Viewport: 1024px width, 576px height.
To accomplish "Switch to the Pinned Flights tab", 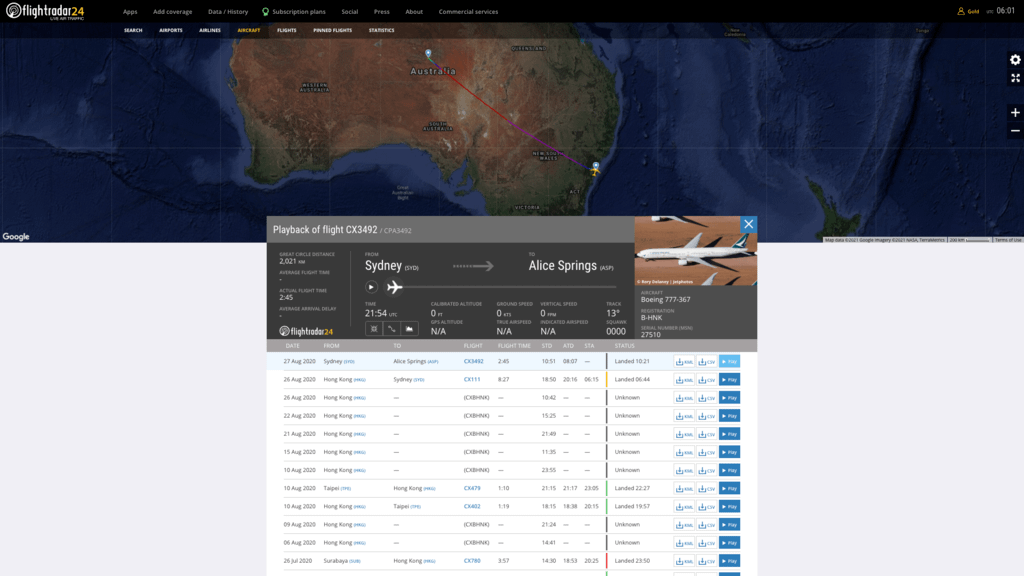I will click(x=332, y=30).
